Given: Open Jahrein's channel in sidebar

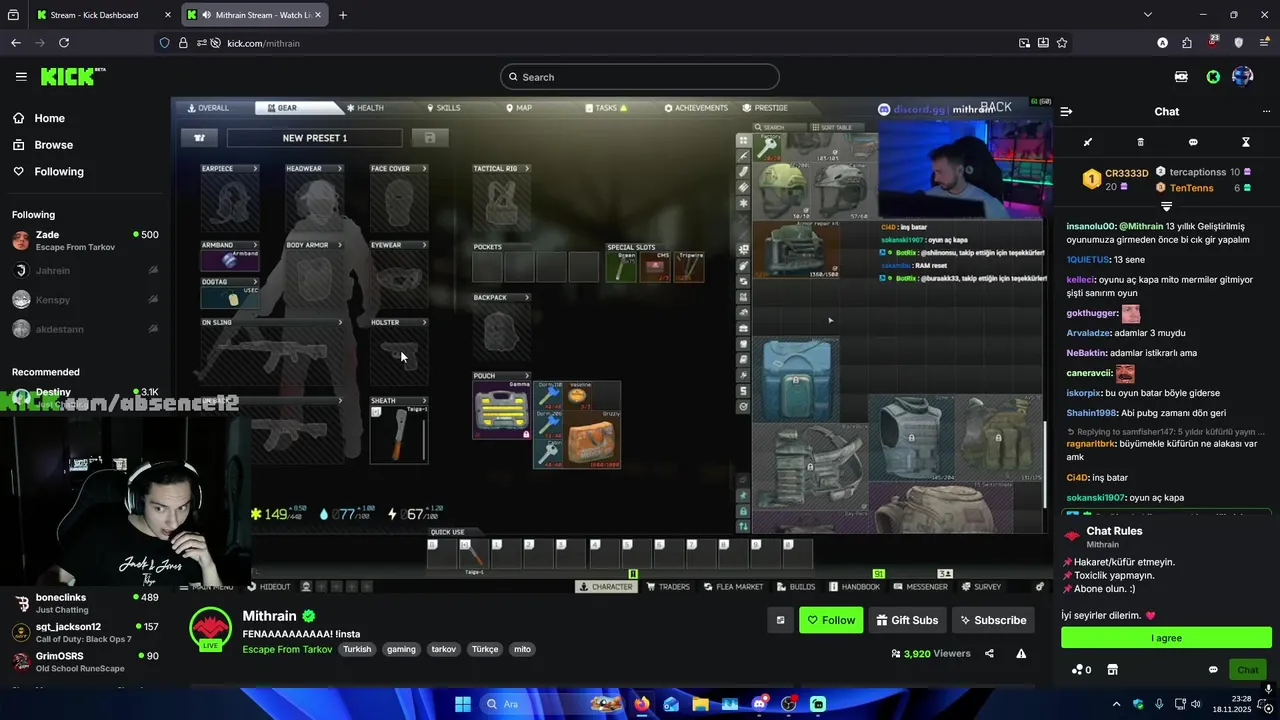Looking at the screenshot, I should [x=85, y=270].
